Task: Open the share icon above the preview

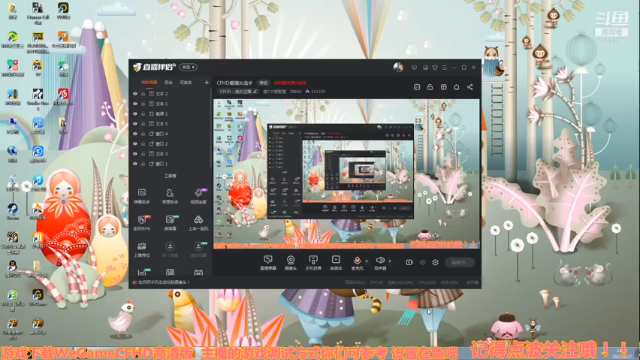Action: pyautogui.click(x=470, y=87)
